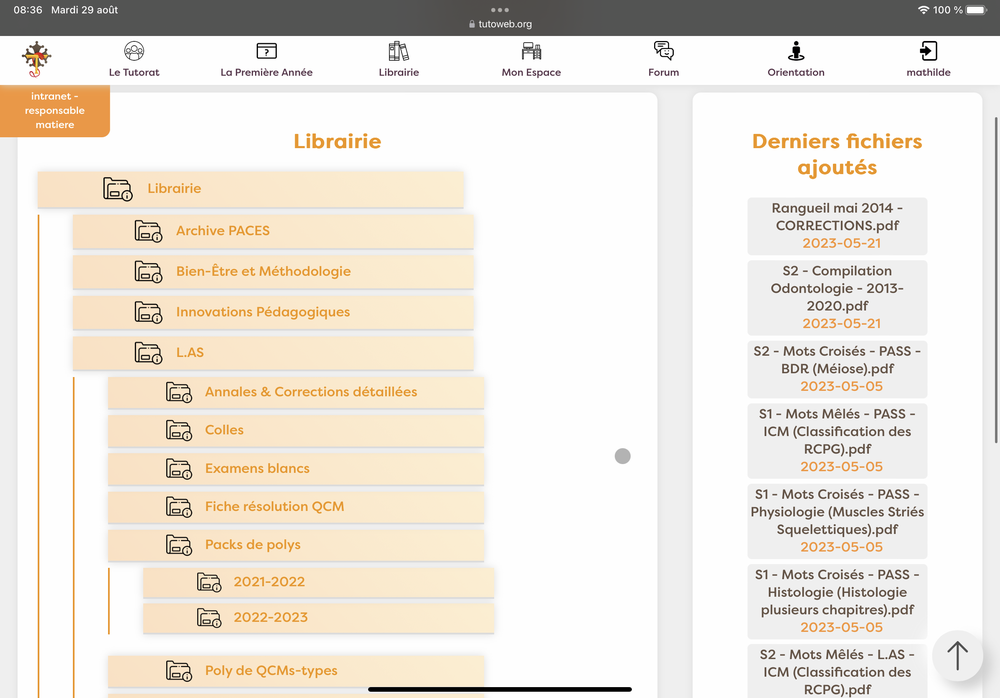Open the 2021-2022 subfolder
The image size is (1000, 698).
[269, 582]
